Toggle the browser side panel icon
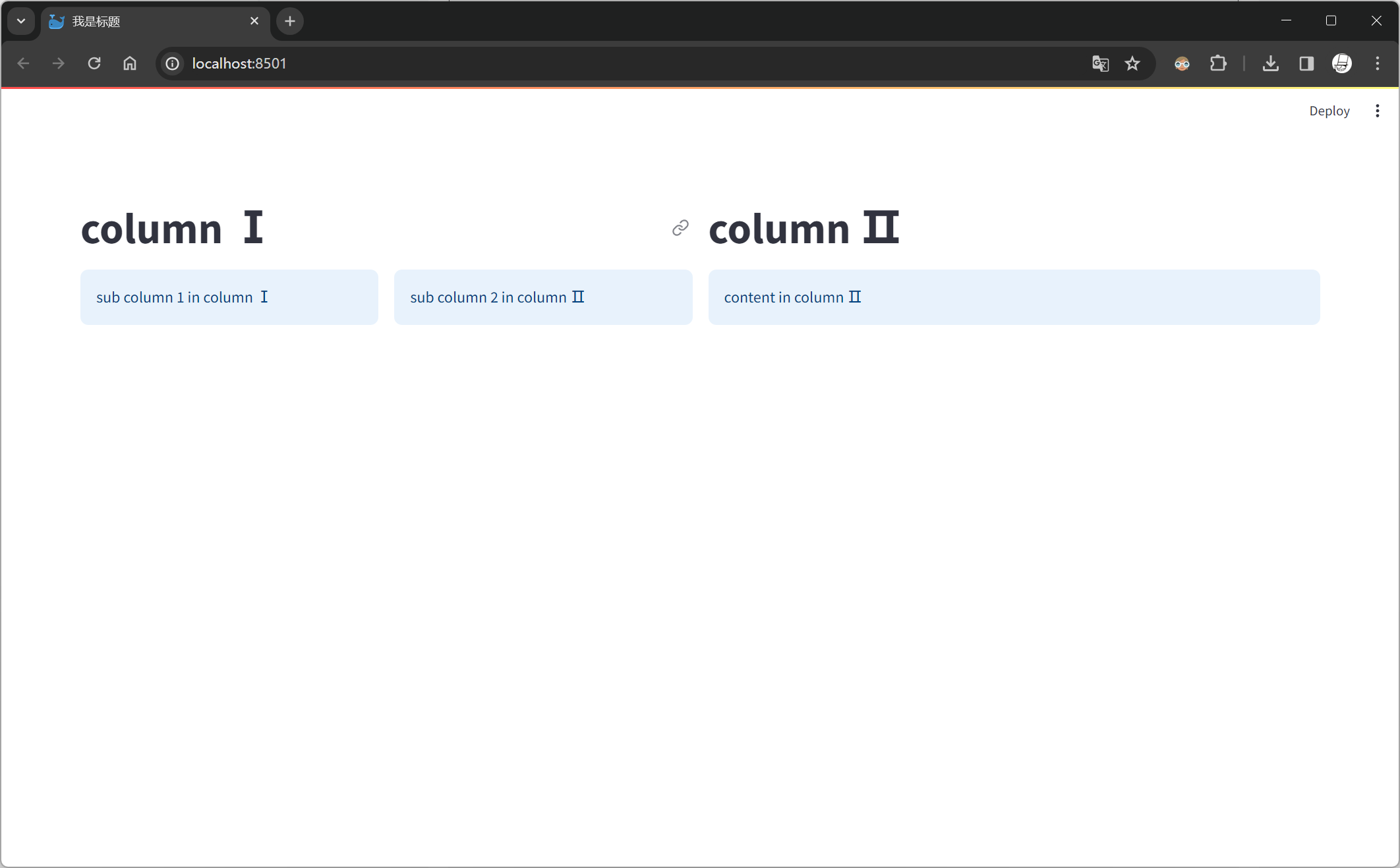Viewport: 1400px width, 868px height. click(x=1306, y=63)
